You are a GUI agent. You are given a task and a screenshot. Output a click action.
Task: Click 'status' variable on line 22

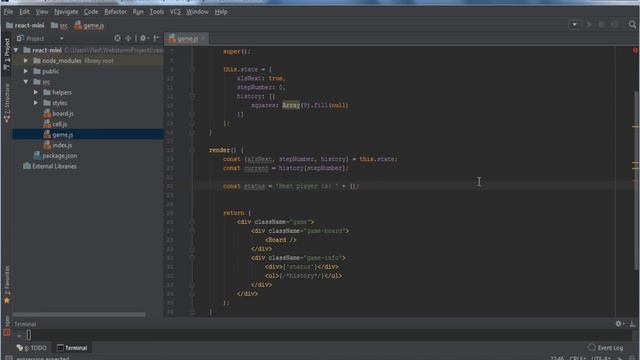[x=254, y=186]
